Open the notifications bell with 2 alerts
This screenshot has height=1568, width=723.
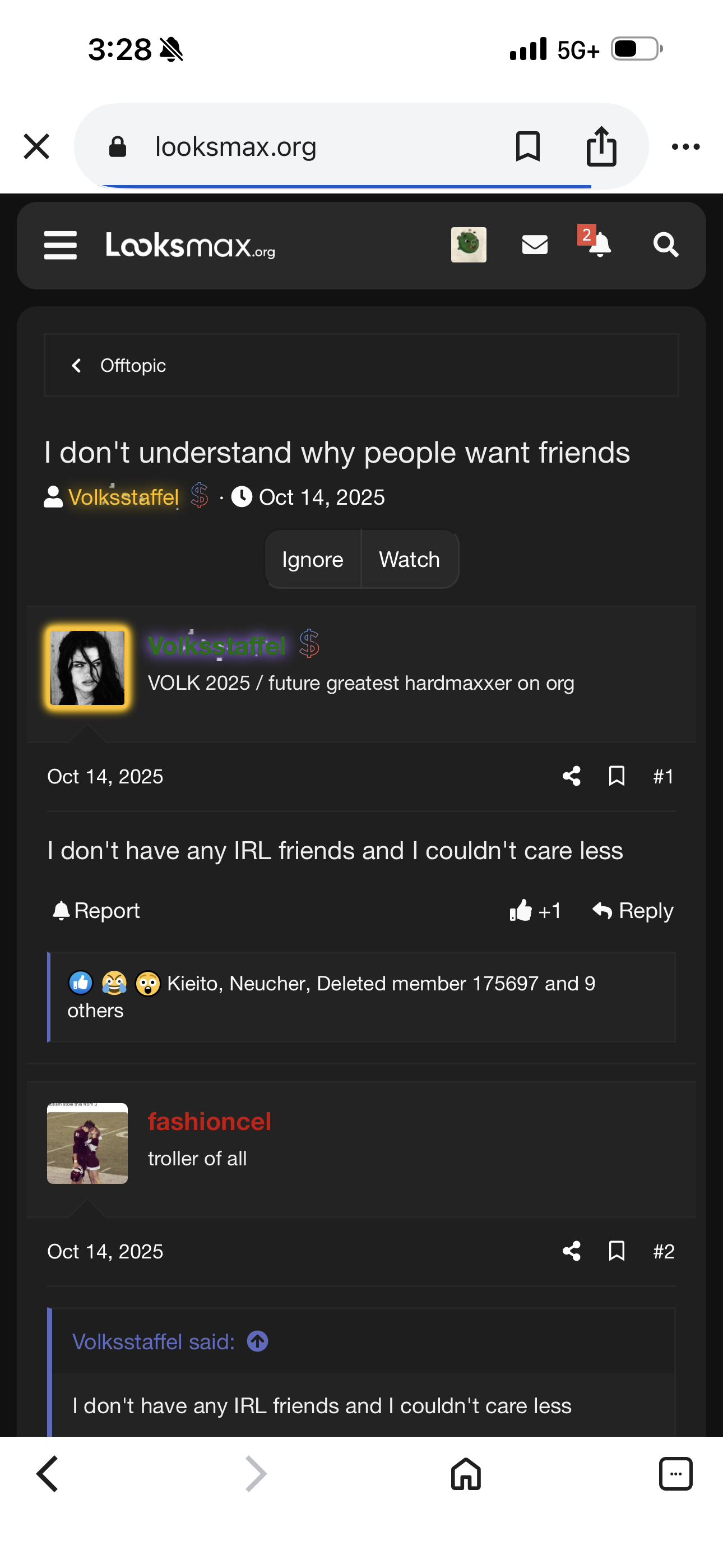point(596,242)
